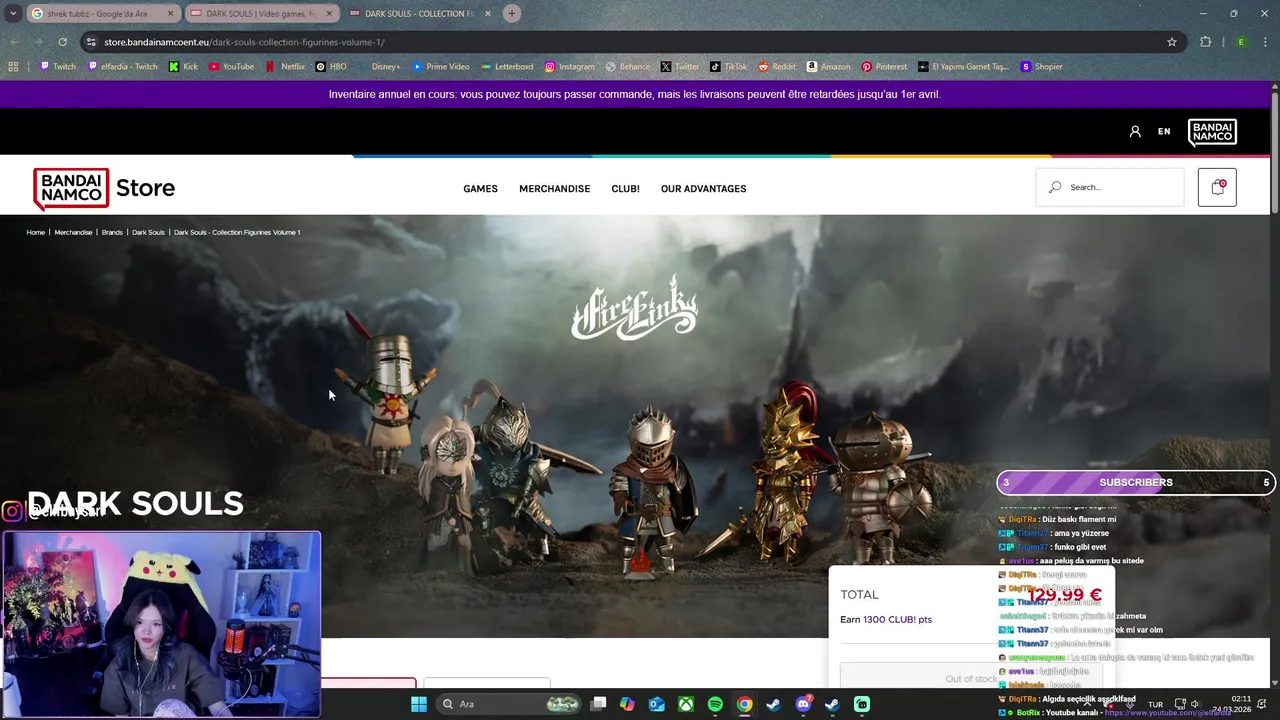Click the store Search field
The height and width of the screenshot is (720, 1280).
pyautogui.click(x=1110, y=187)
